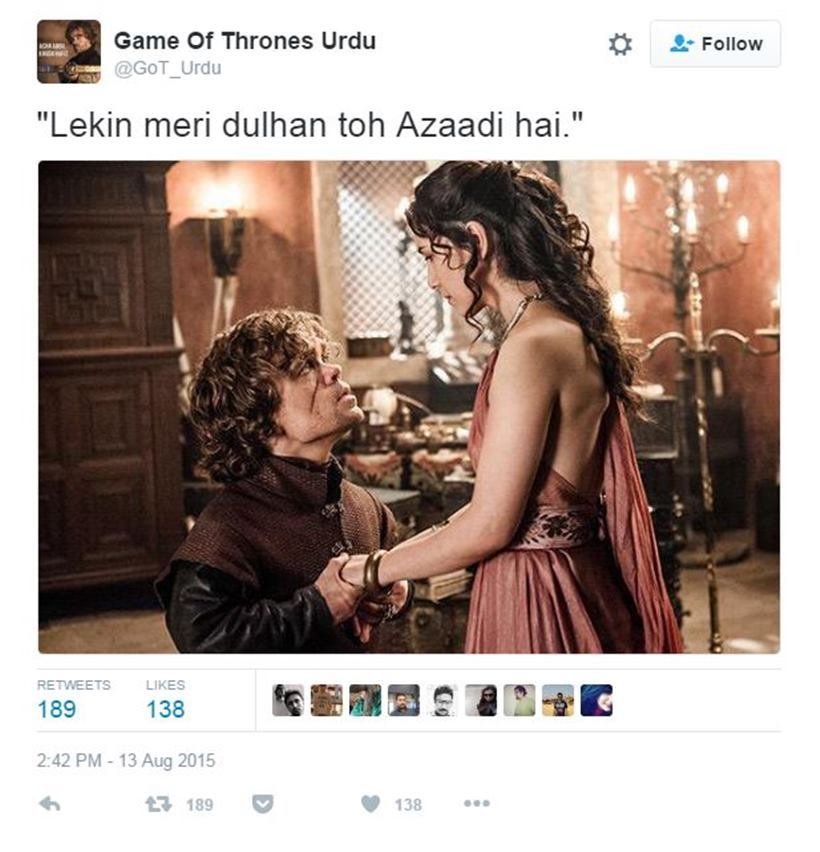Open the @GoT_Urdu handle link
The width and height of the screenshot is (820, 852).
coord(167,68)
